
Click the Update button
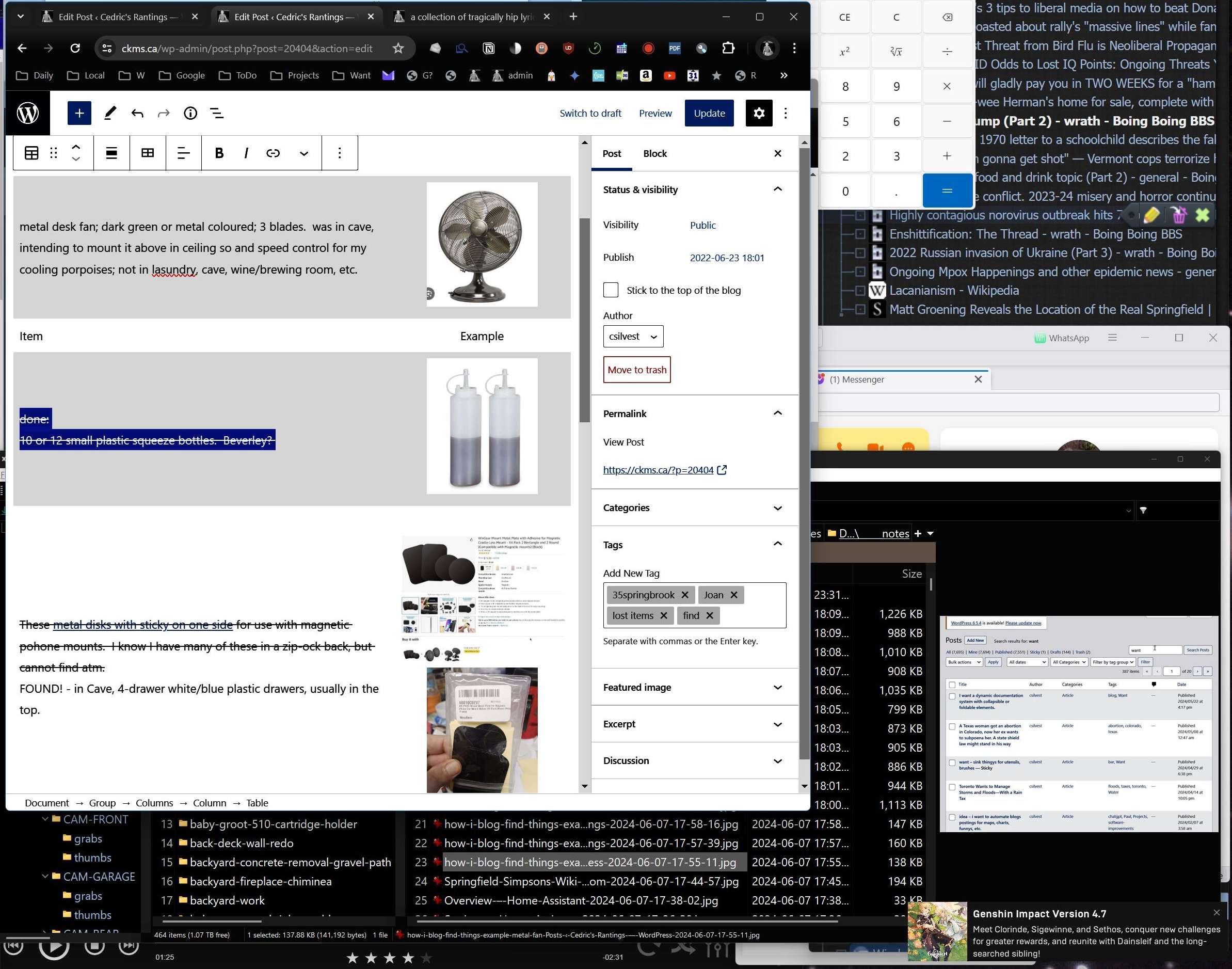click(709, 113)
